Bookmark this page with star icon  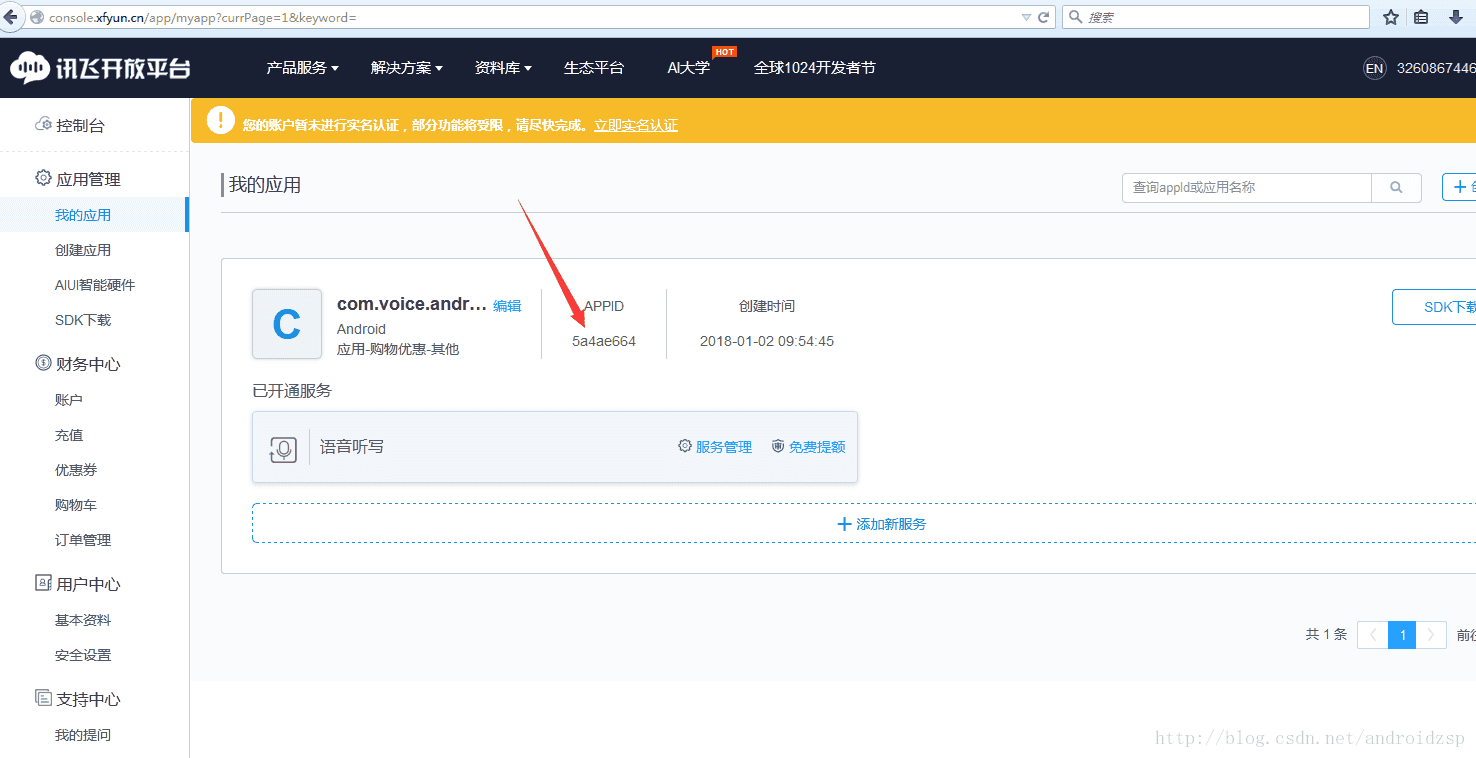click(x=1391, y=17)
